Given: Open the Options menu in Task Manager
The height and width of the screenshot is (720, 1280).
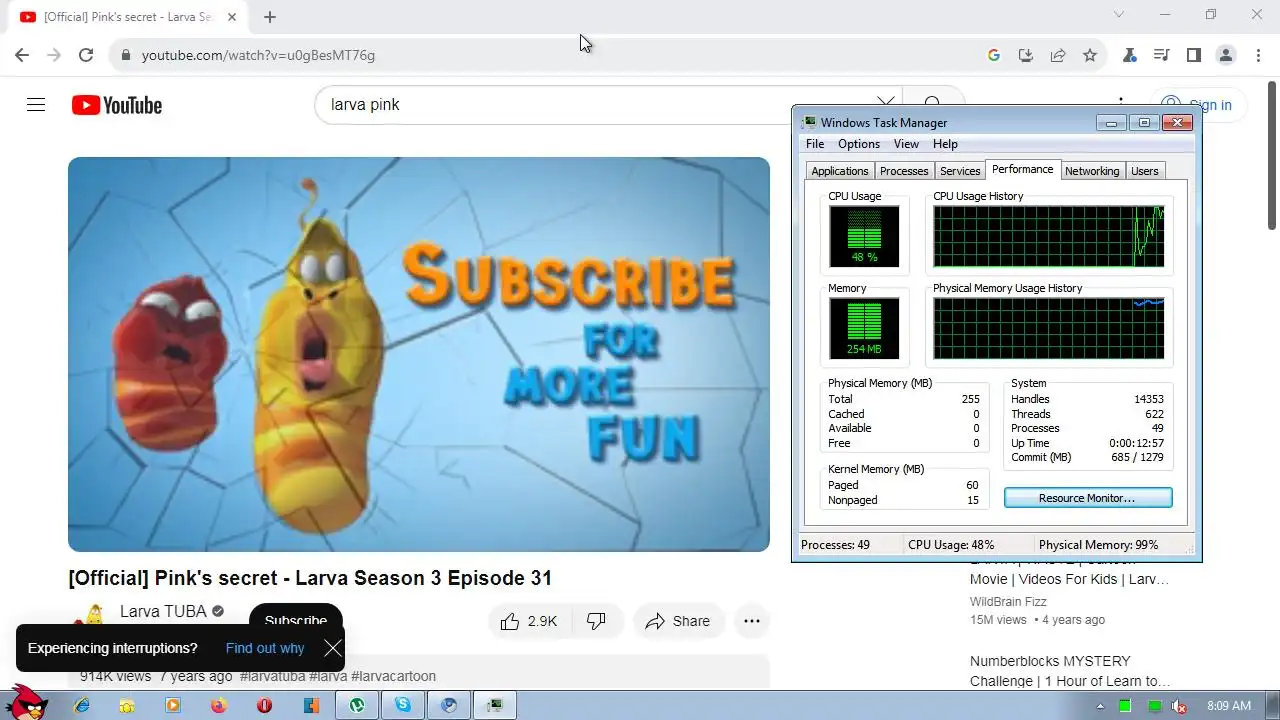Looking at the screenshot, I should 859,144.
